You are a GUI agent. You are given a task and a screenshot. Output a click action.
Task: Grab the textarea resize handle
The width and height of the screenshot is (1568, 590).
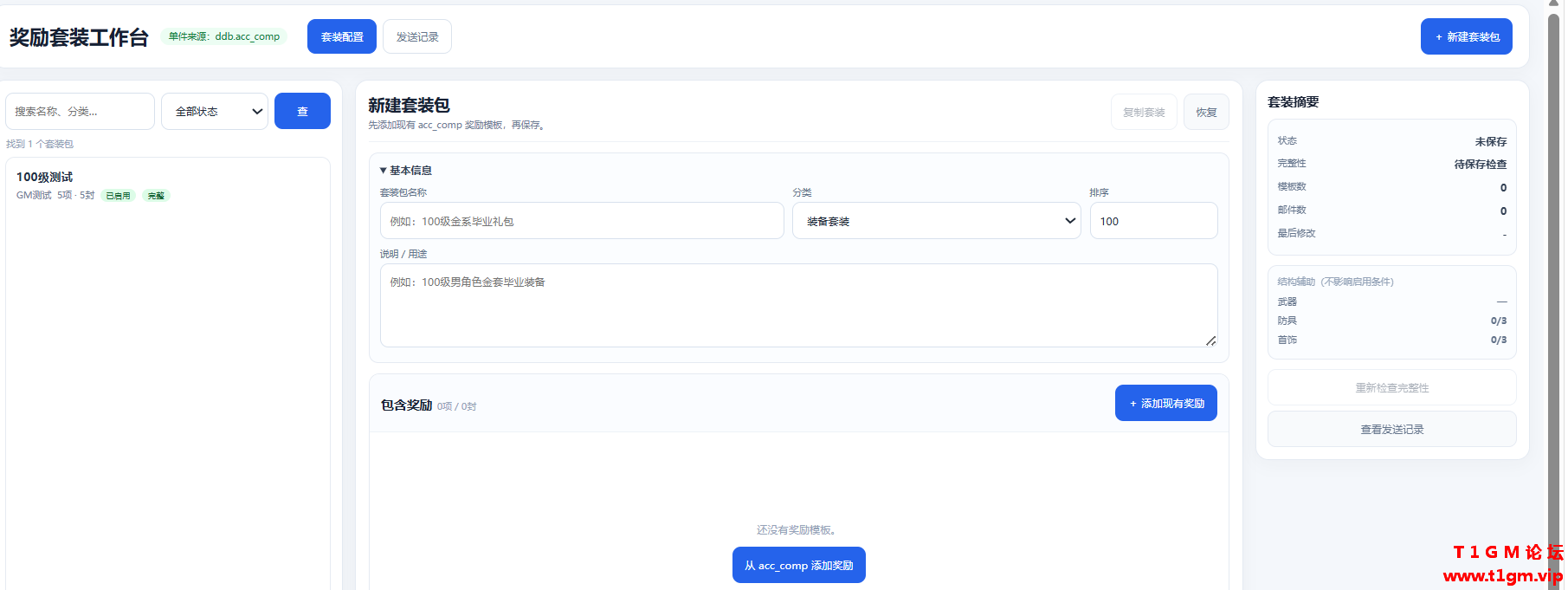coord(1210,340)
